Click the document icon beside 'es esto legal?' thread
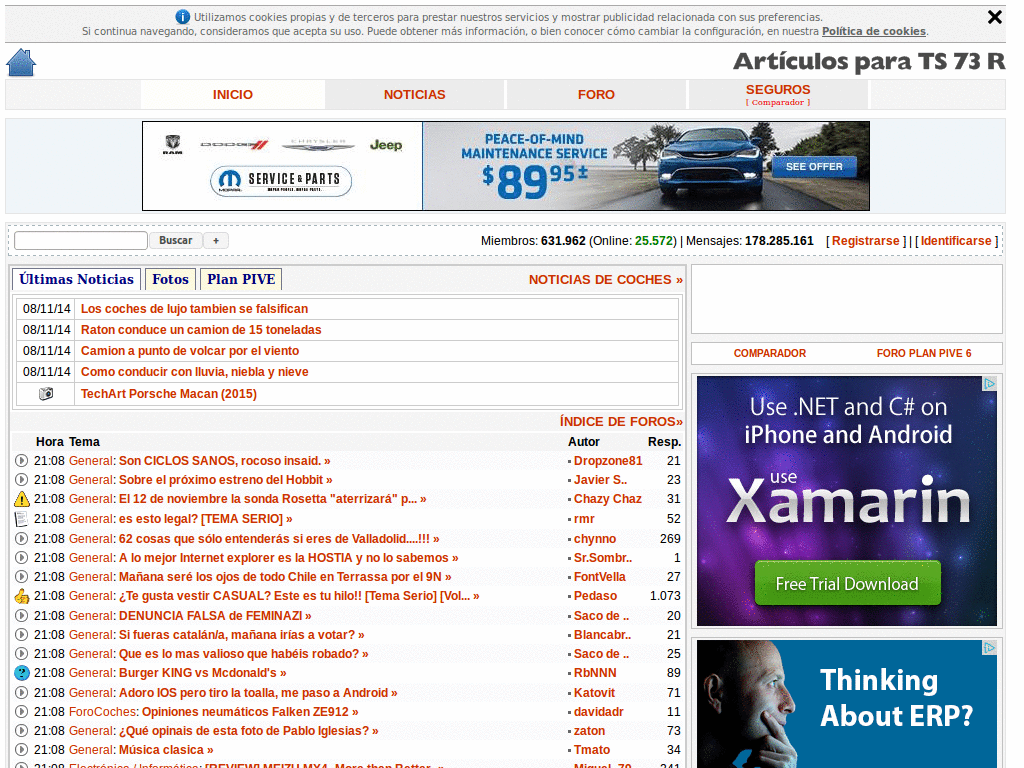 coord(22,519)
